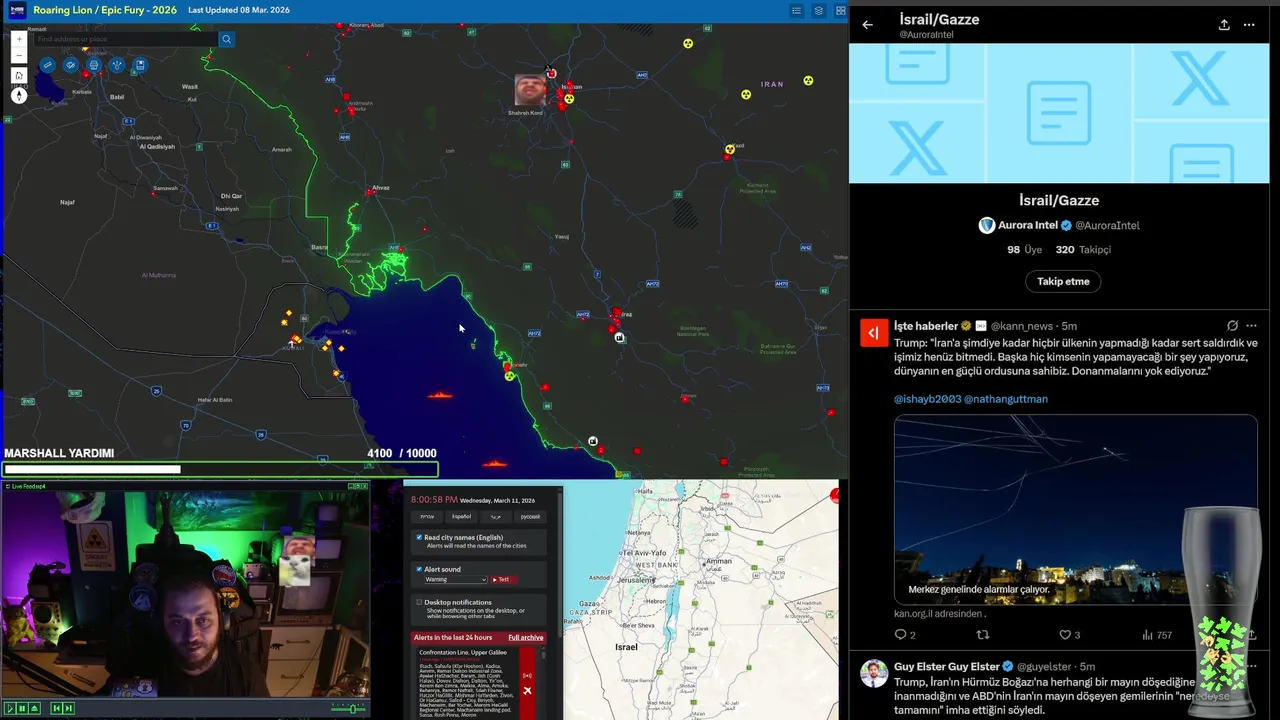Open the İşte haberler tweet more options
1280x720 pixels.
pyautogui.click(x=1251, y=326)
